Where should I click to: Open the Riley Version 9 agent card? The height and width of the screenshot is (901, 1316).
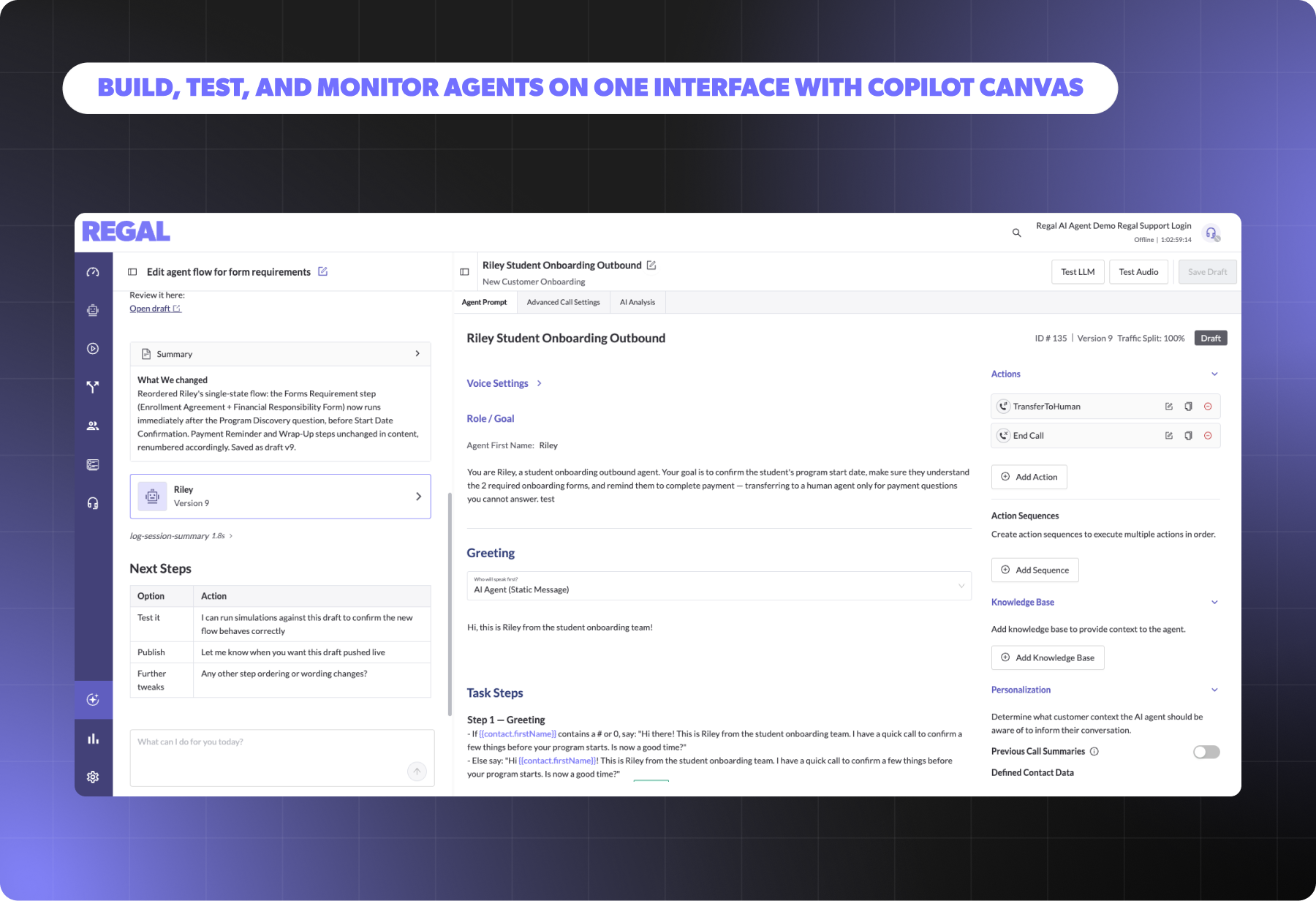(x=281, y=497)
